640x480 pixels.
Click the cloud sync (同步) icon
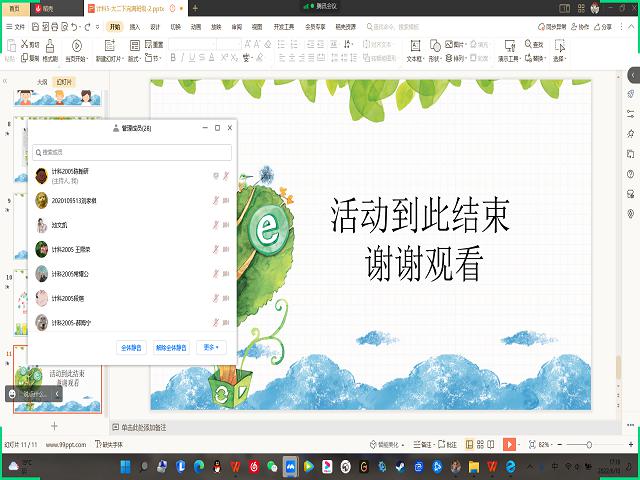pos(552,27)
